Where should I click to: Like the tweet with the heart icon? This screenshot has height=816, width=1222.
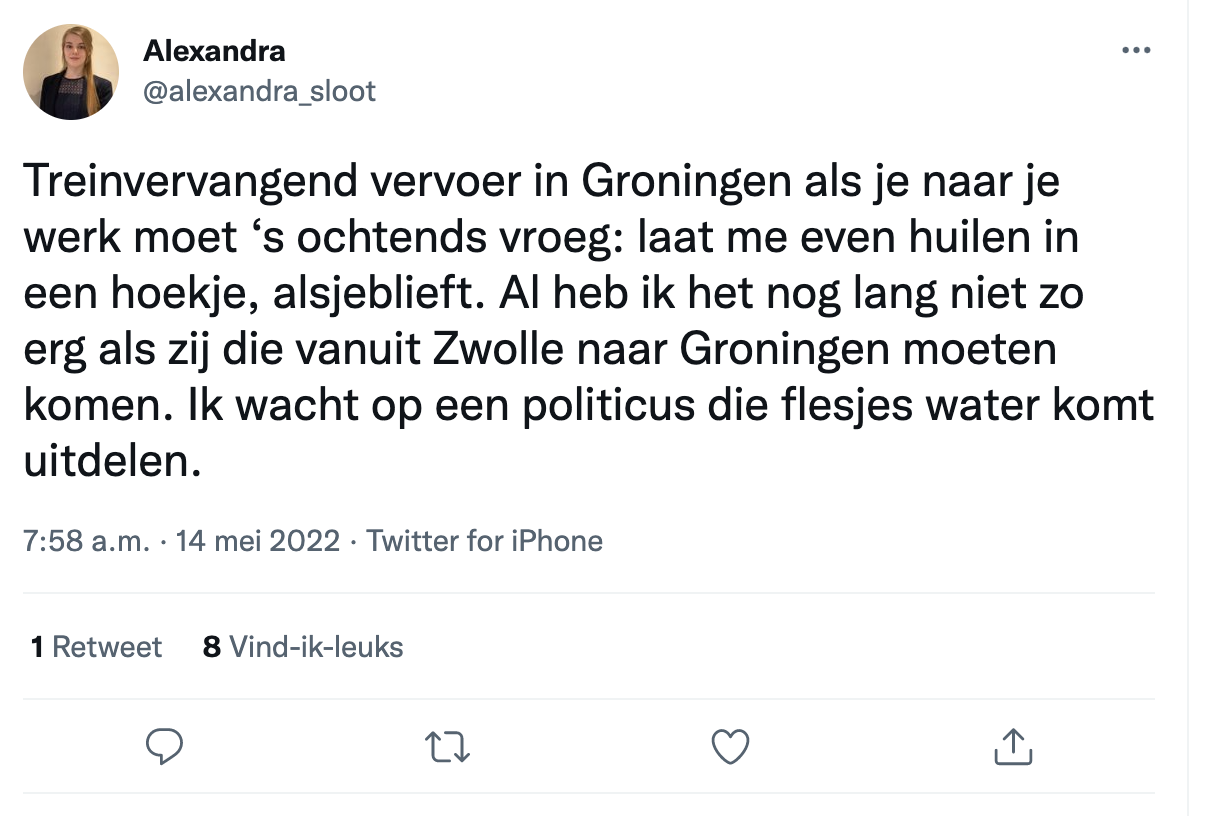(730, 747)
